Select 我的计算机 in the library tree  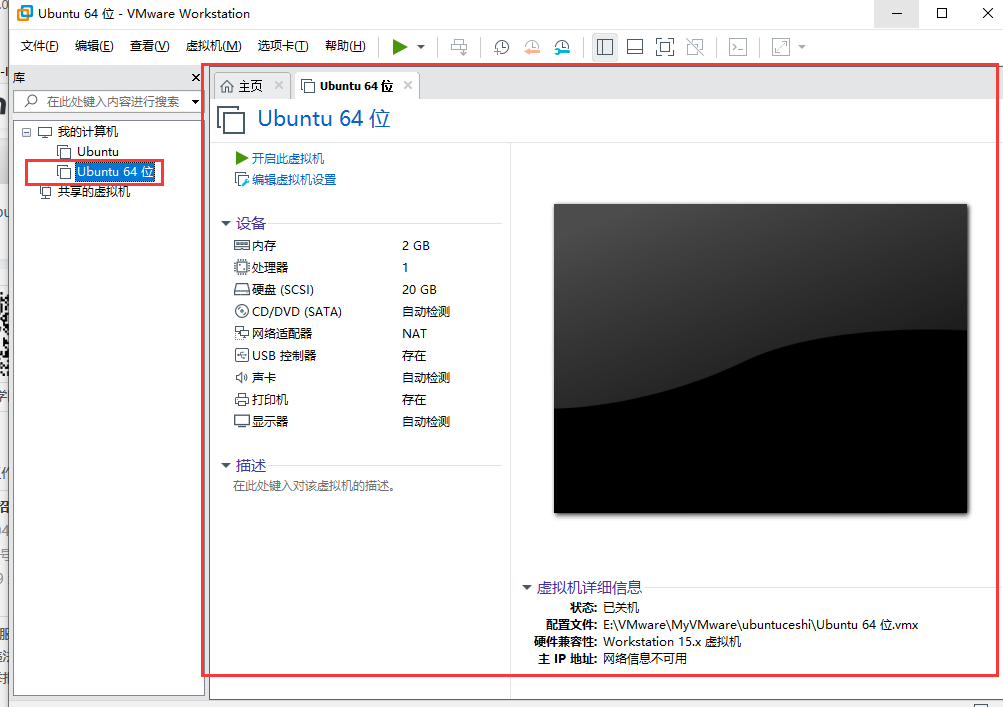click(x=88, y=132)
